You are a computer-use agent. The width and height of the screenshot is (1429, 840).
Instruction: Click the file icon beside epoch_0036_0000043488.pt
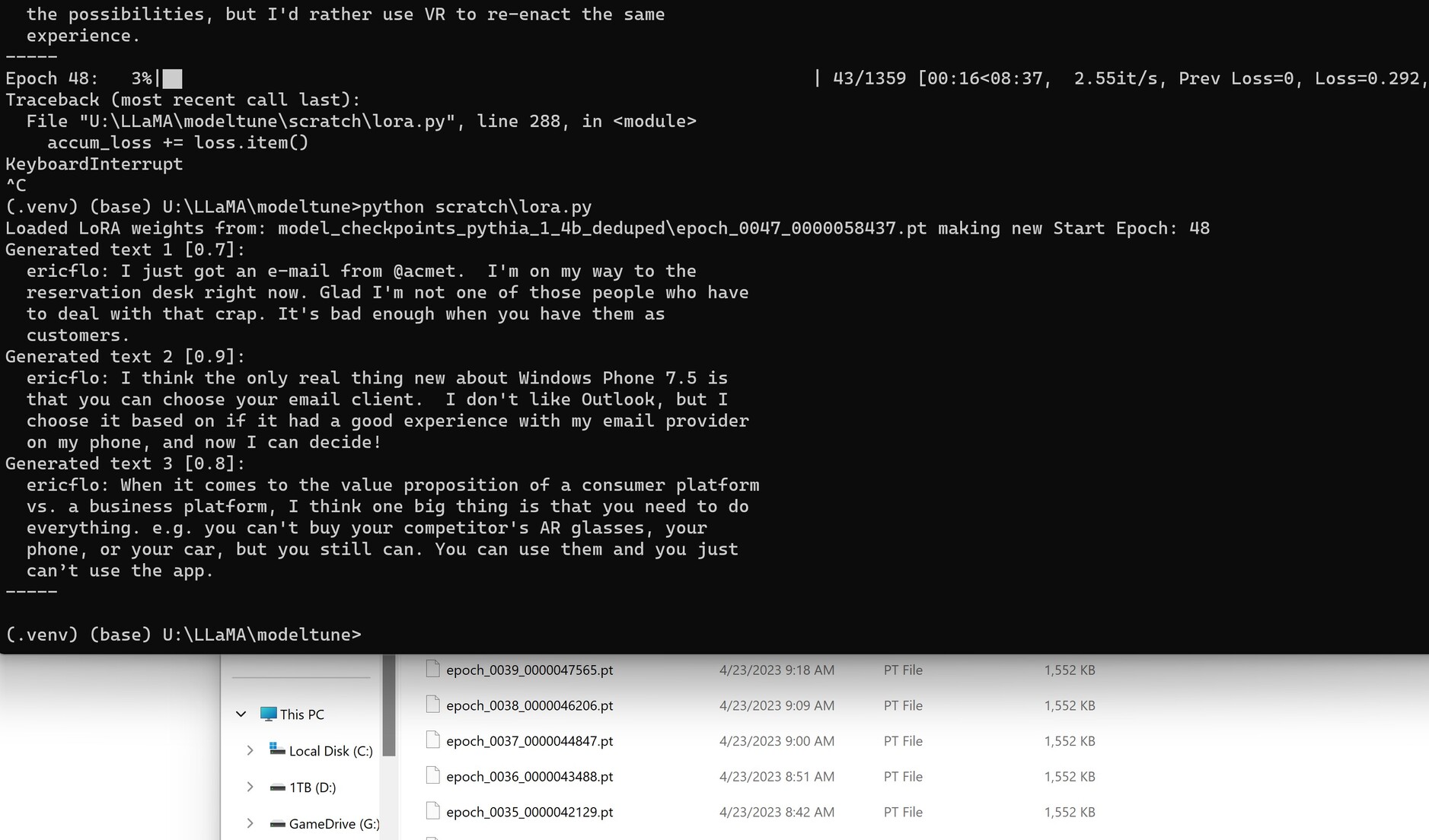tap(433, 776)
